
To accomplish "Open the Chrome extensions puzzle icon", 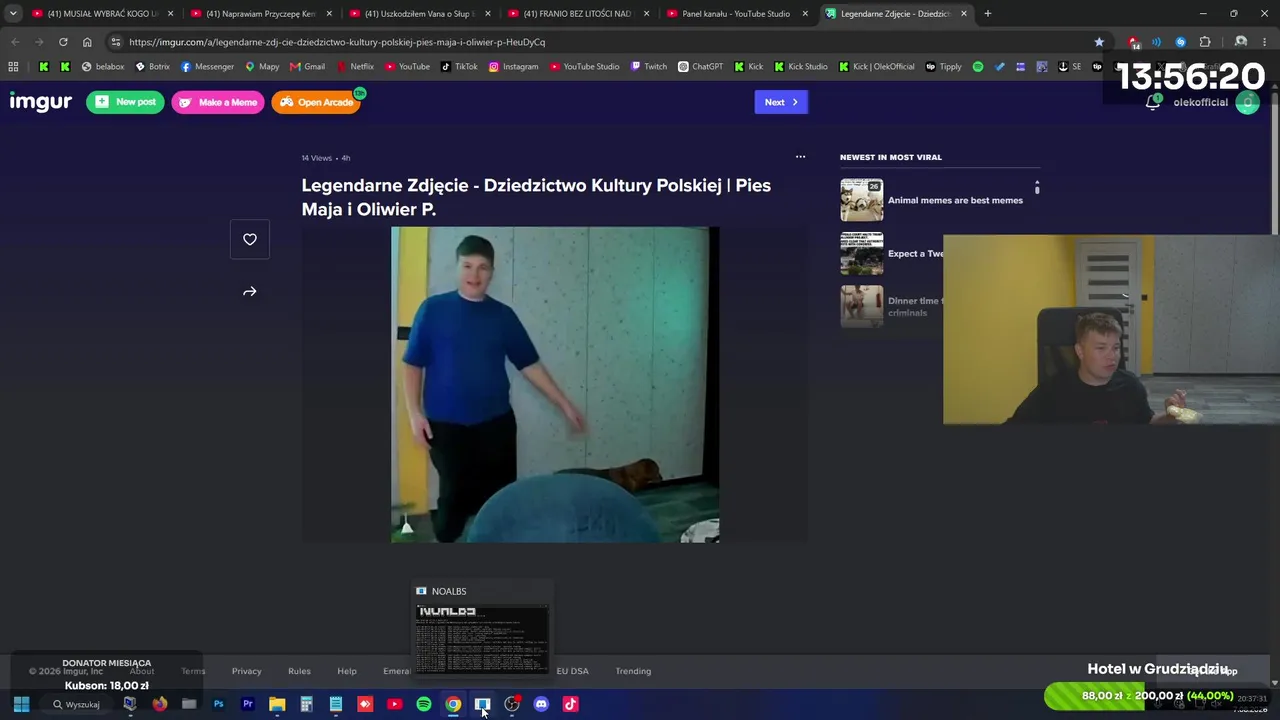I will pyautogui.click(x=1205, y=42).
